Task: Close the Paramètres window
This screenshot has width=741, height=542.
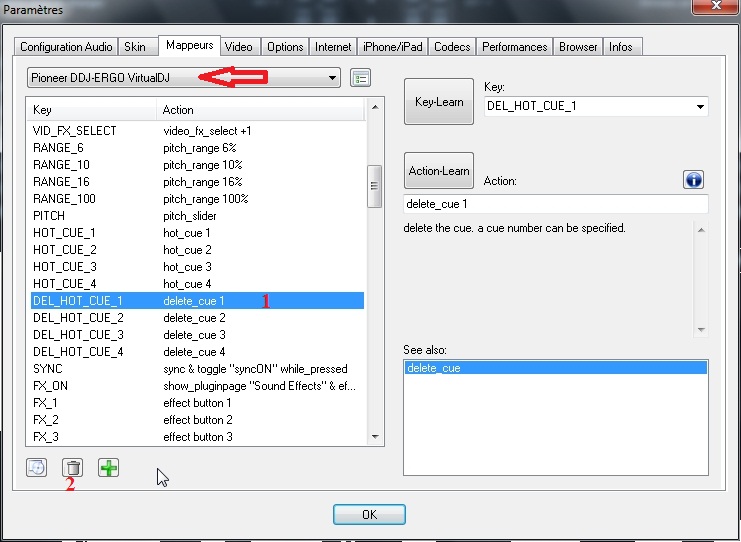Action: [715, 6]
